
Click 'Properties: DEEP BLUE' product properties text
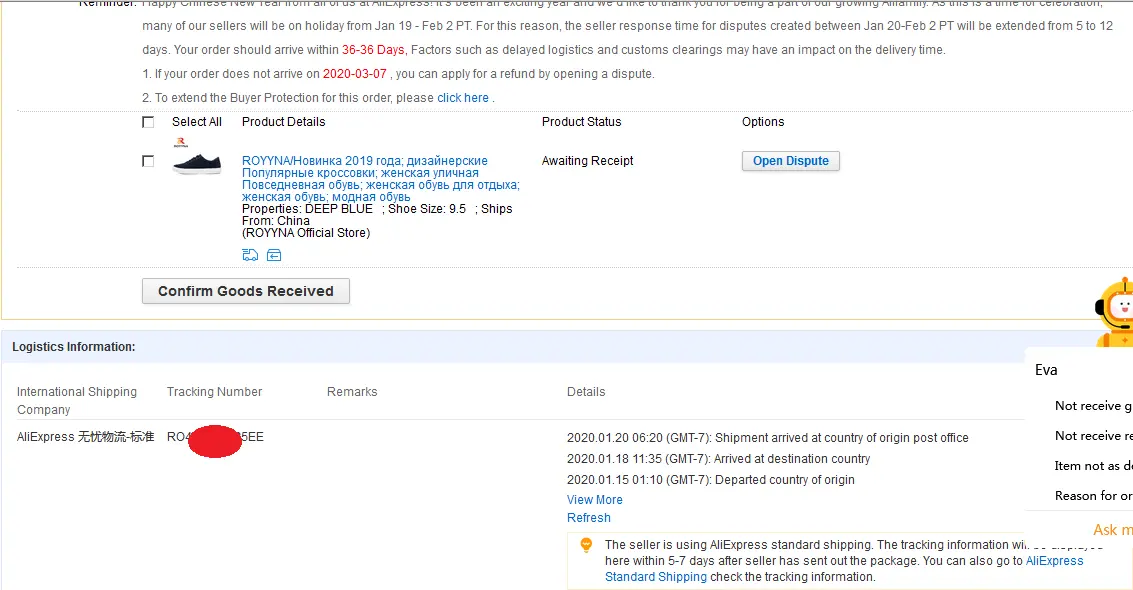[x=307, y=209]
